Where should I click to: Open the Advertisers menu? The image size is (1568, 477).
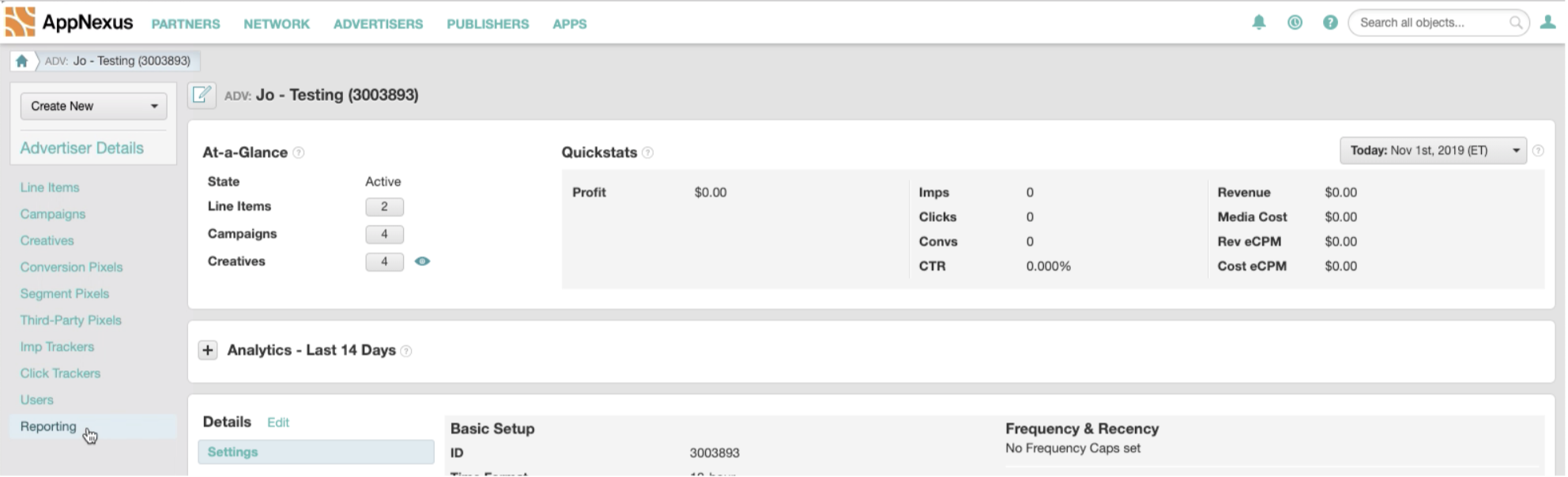(378, 24)
